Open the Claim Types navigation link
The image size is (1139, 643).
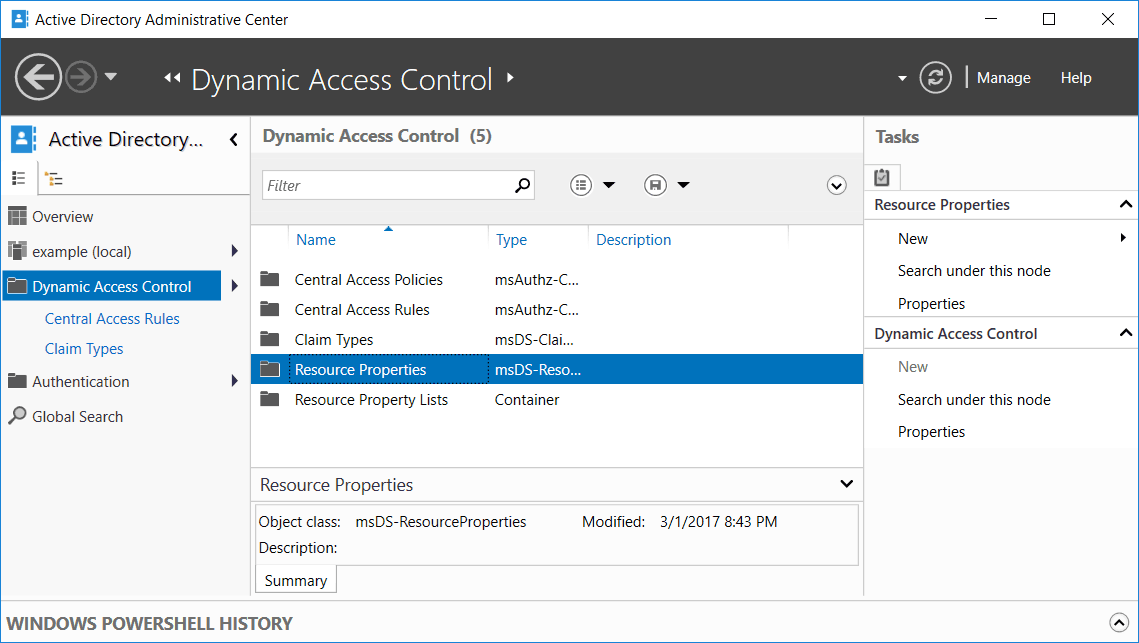[84, 349]
